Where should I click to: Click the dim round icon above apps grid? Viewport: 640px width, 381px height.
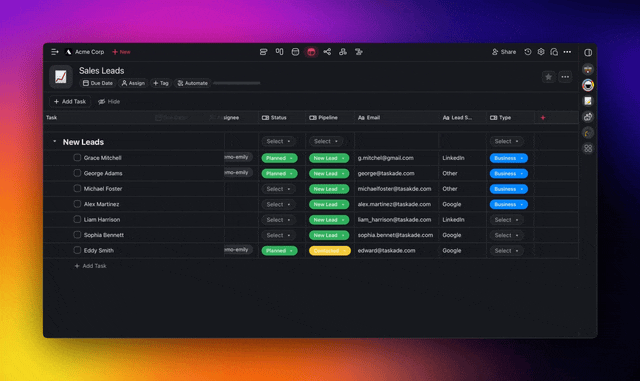[x=588, y=133]
